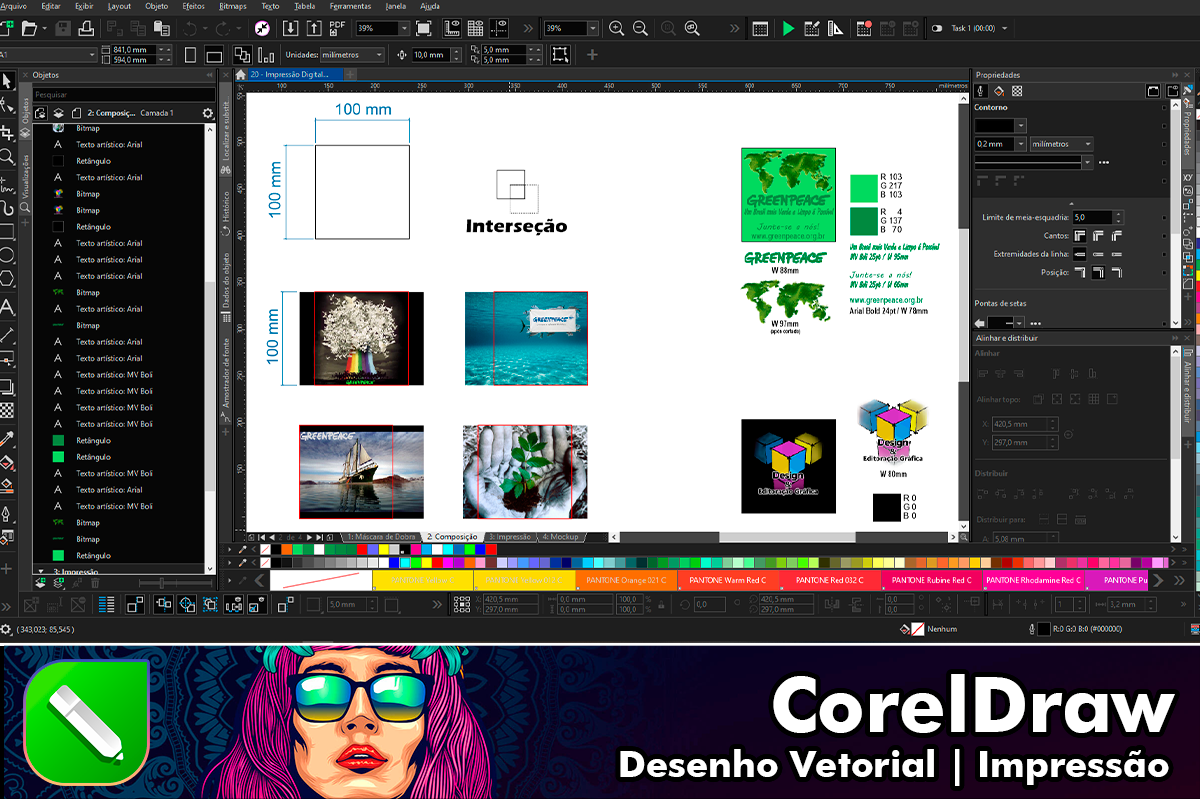The image size is (1200, 800).
Task: Click the Pesquisar search field in Objetos
Action: pyautogui.click(x=124, y=95)
